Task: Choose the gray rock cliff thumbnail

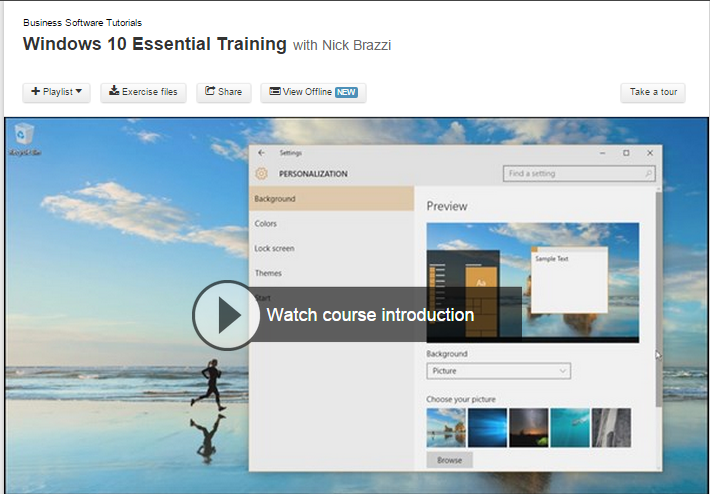Action: [x=611, y=428]
